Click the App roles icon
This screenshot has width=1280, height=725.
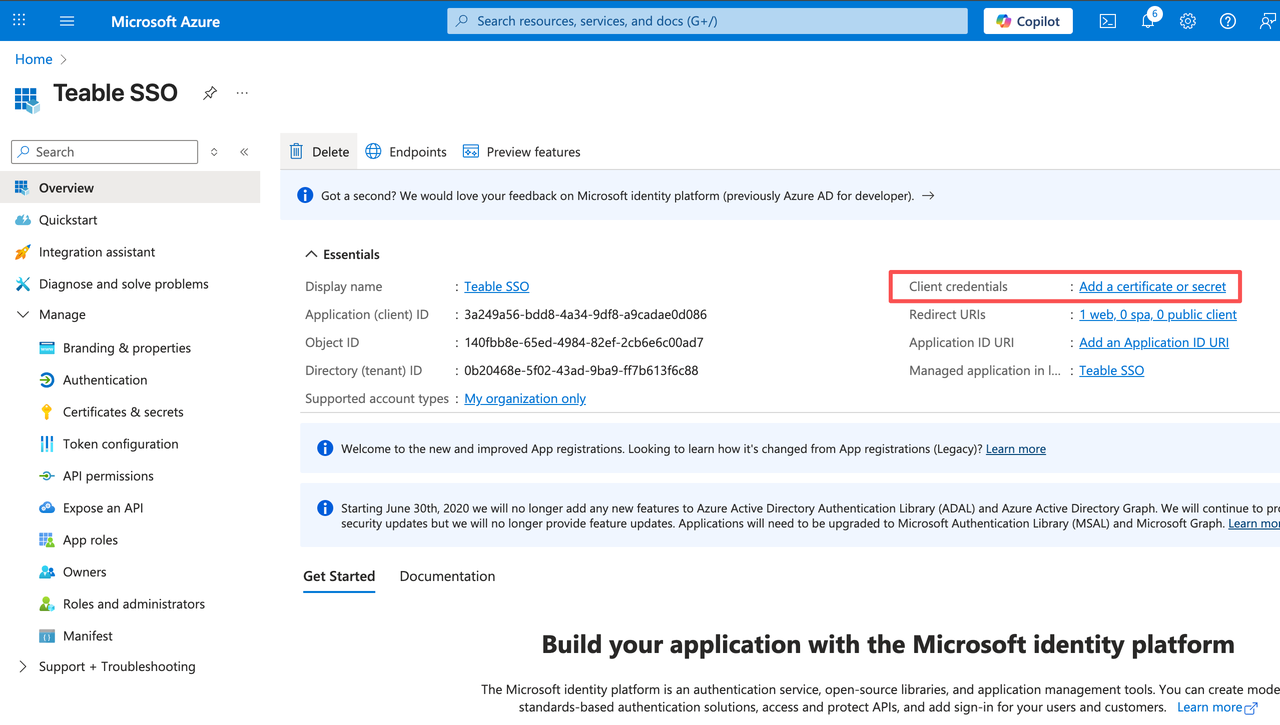(46, 540)
